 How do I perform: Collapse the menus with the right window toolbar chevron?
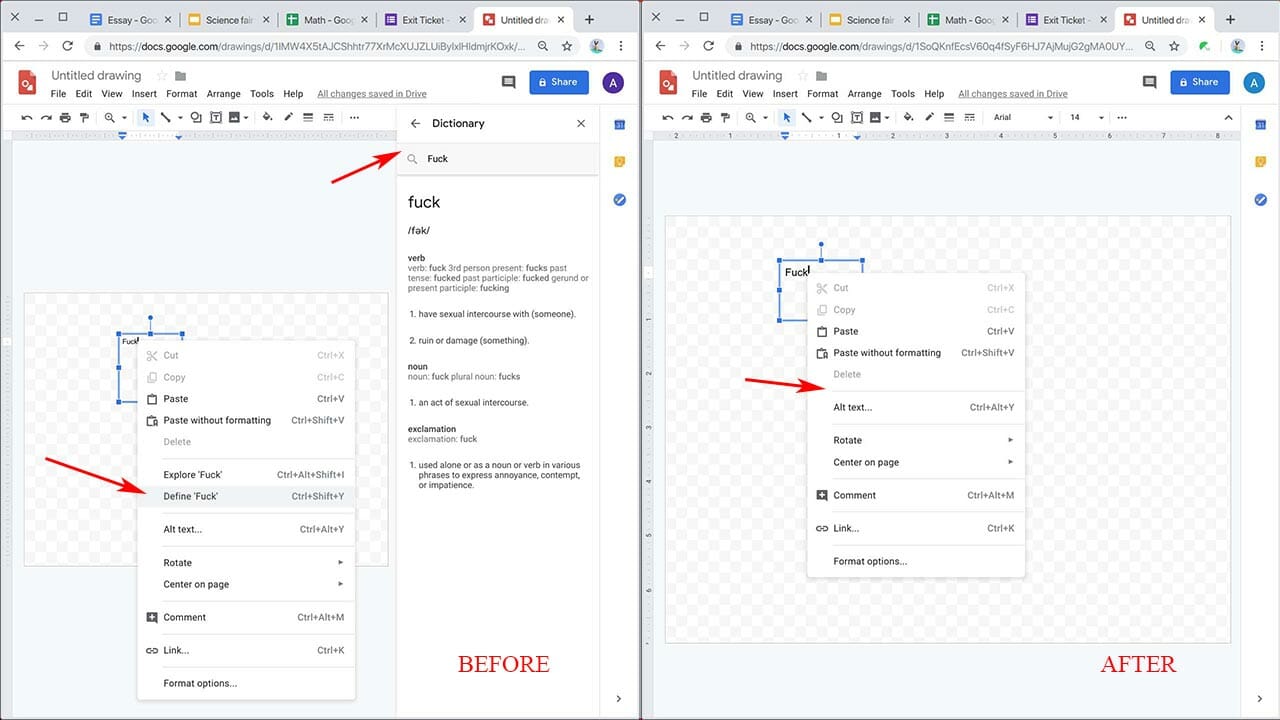1229,117
